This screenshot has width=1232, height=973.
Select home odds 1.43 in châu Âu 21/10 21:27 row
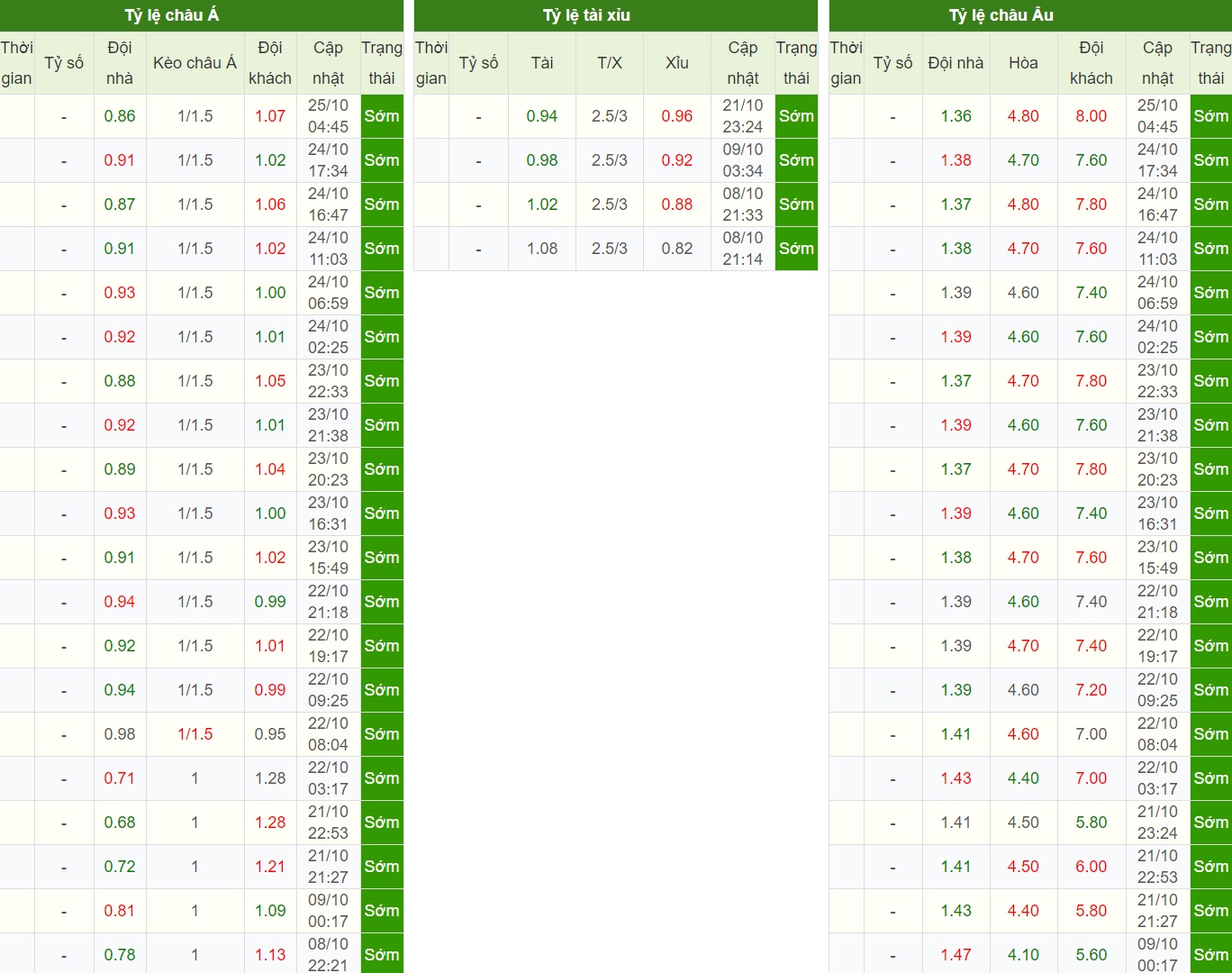pyautogui.click(x=956, y=911)
